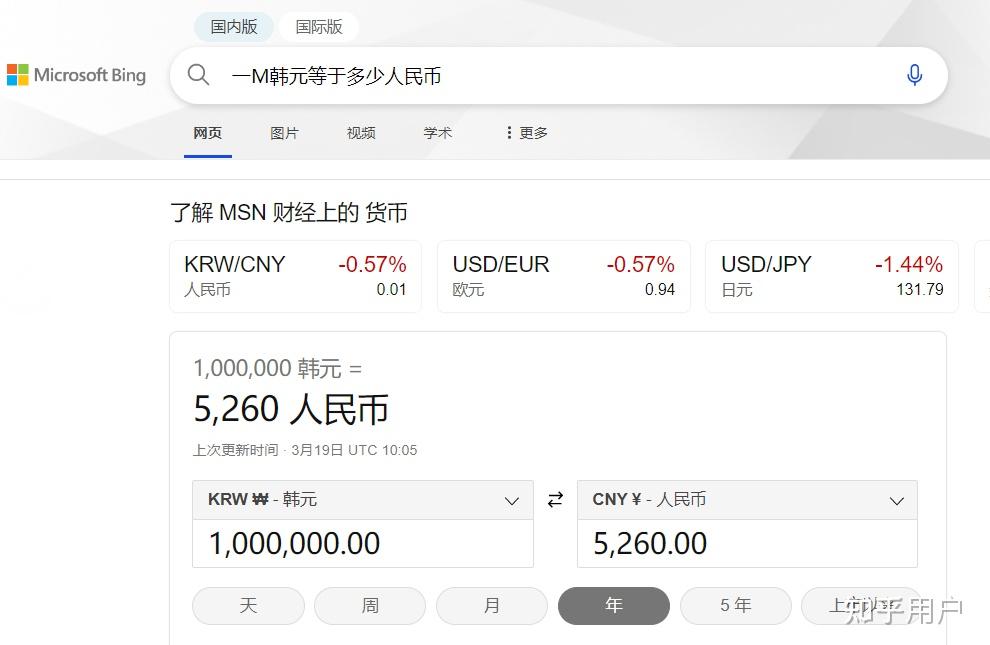This screenshot has height=645, width=990.
Task: Click the Microsoft Bing logo
Action: (x=76, y=75)
